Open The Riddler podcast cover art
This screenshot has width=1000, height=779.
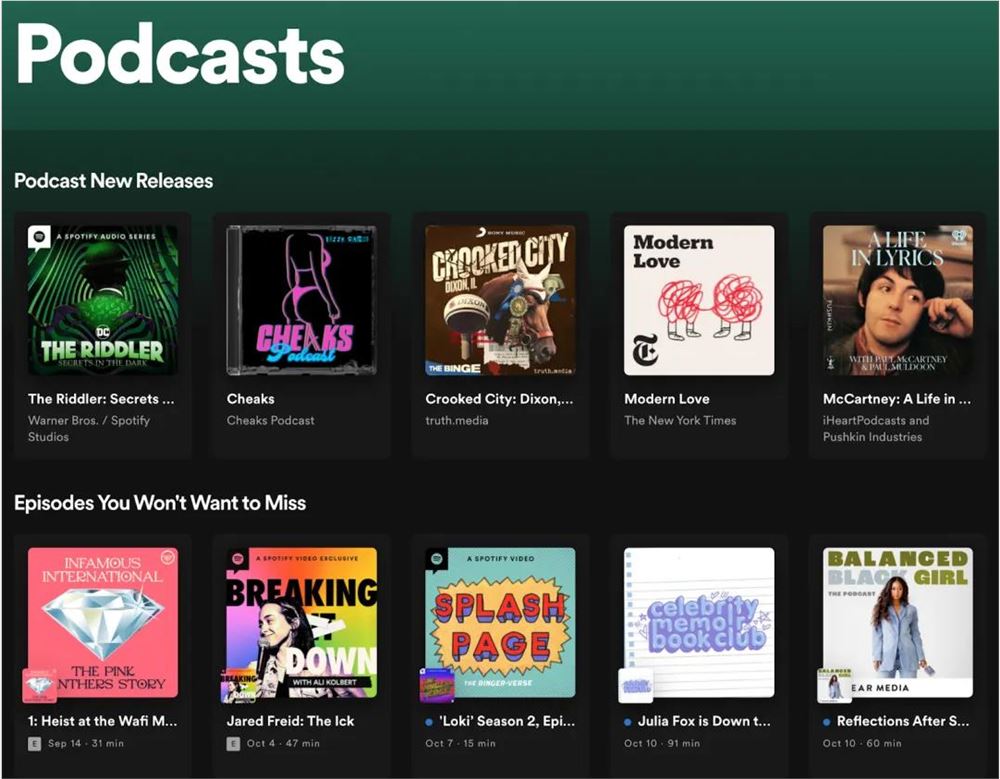103,300
